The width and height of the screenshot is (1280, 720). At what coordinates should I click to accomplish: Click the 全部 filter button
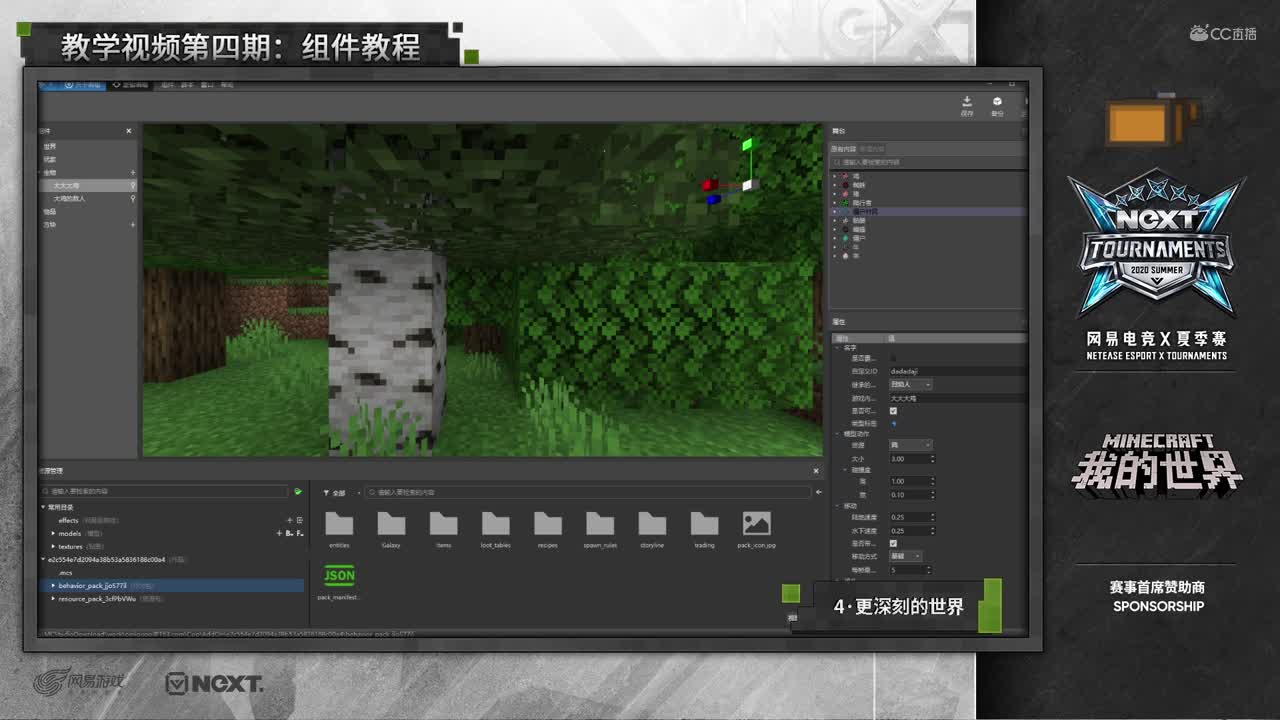click(335, 493)
